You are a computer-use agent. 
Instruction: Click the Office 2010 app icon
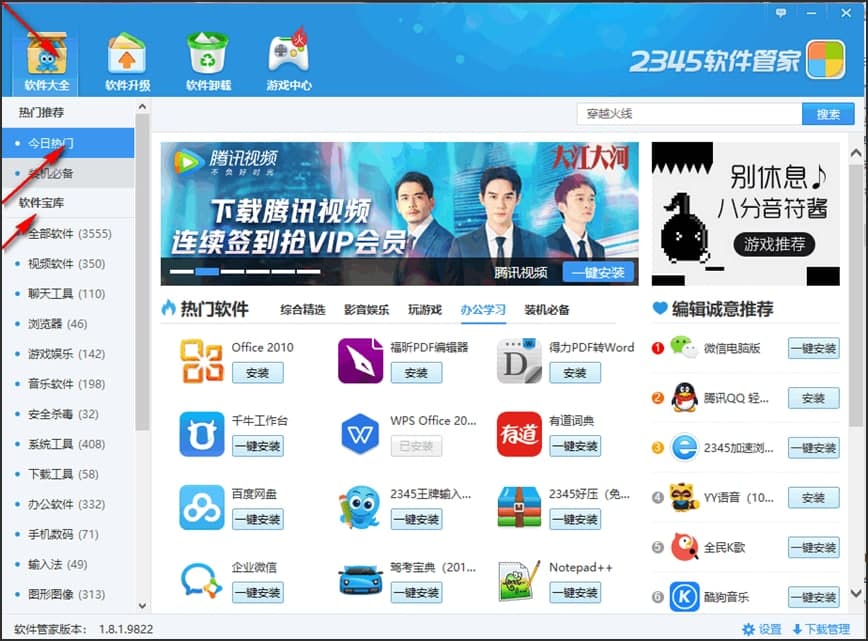click(x=202, y=361)
